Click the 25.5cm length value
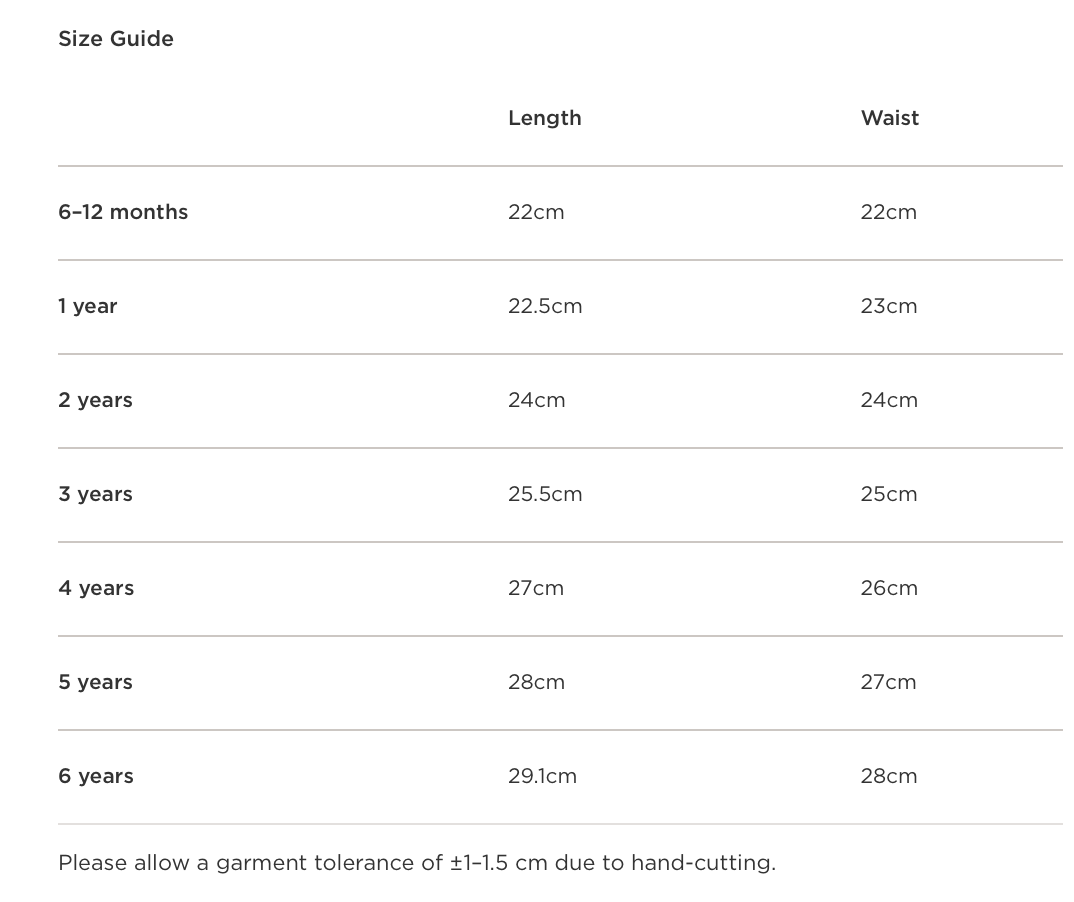 coord(545,494)
